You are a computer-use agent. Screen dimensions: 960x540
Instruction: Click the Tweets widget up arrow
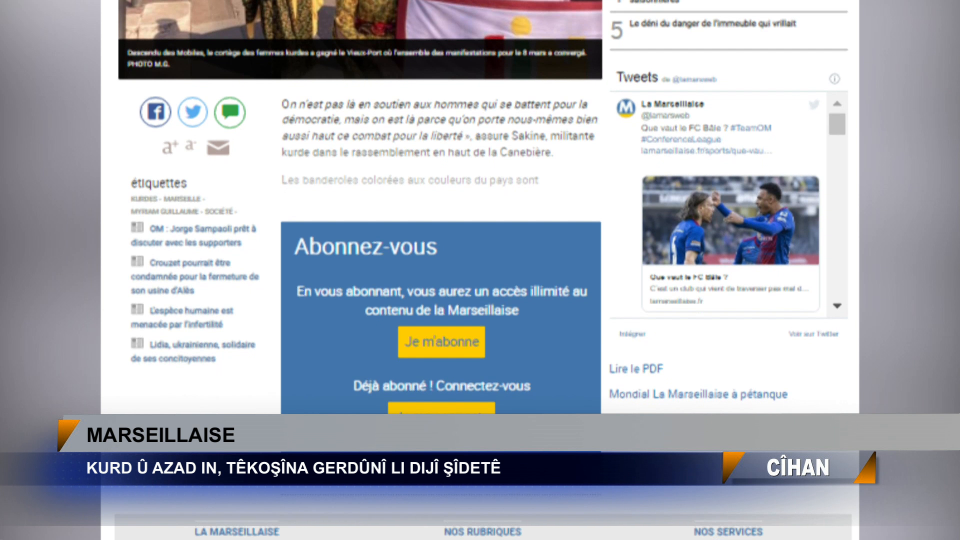(x=837, y=103)
